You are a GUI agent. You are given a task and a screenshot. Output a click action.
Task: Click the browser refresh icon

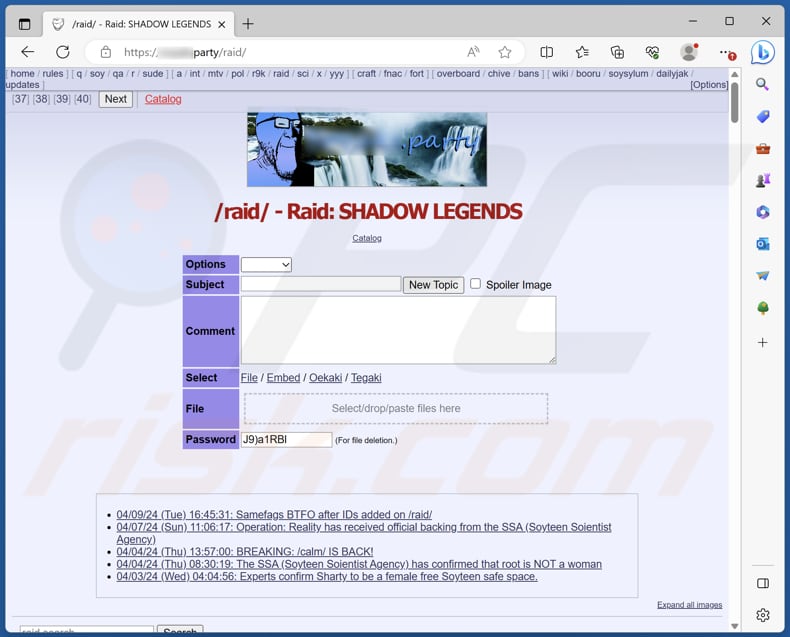[x=63, y=52]
